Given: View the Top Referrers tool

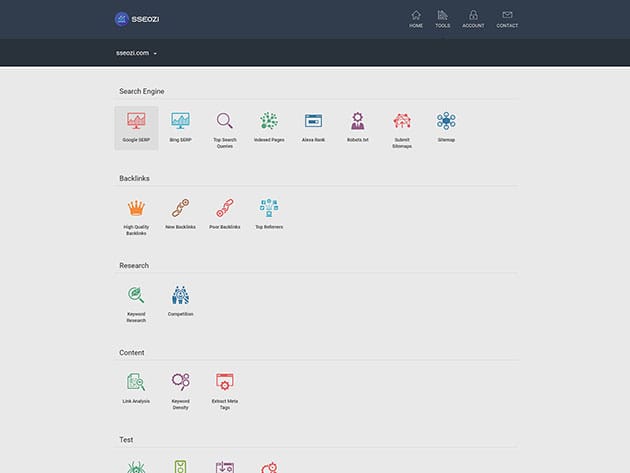Looking at the screenshot, I should (x=269, y=214).
